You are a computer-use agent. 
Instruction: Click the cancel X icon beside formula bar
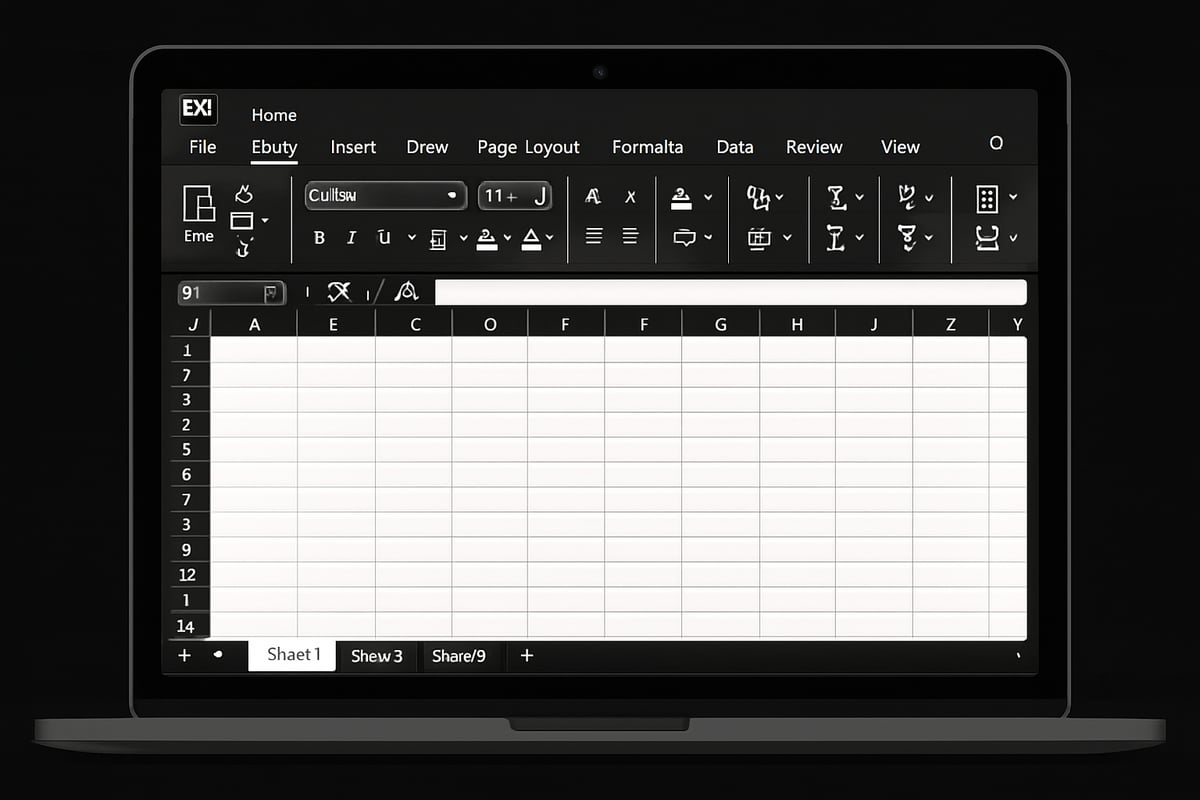340,292
